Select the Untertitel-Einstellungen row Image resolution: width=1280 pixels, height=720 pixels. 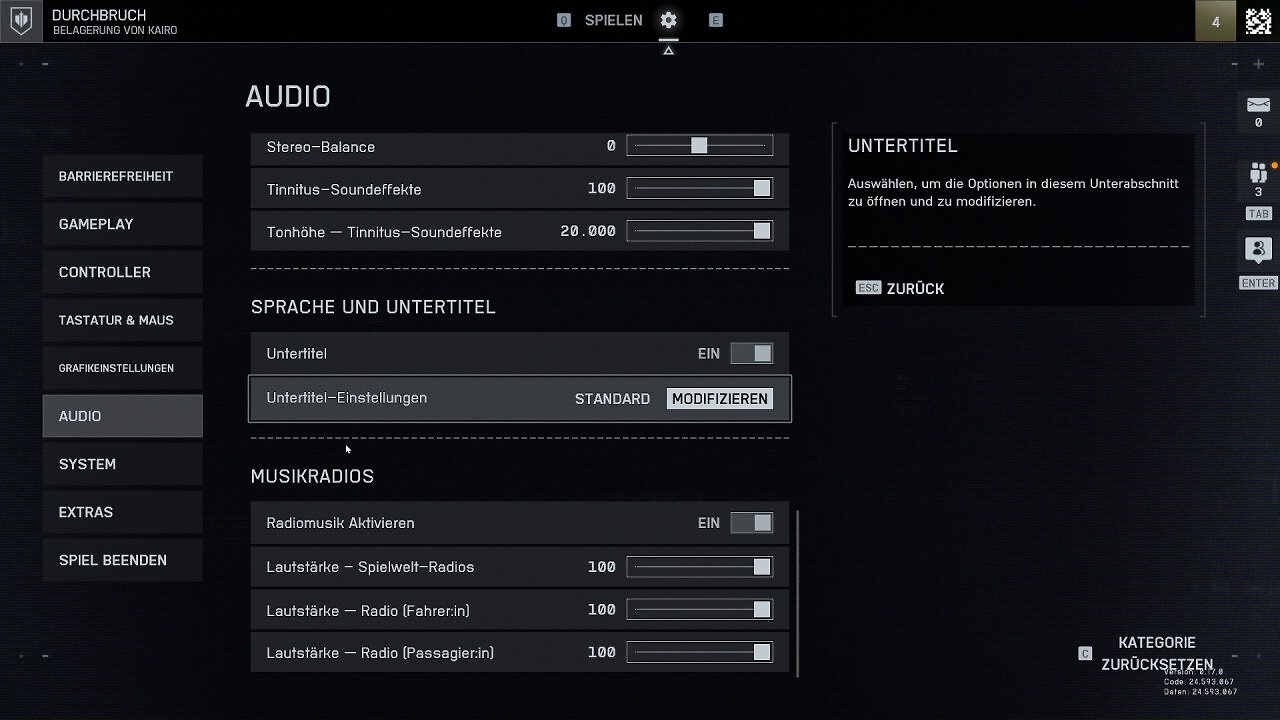click(x=519, y=398)
